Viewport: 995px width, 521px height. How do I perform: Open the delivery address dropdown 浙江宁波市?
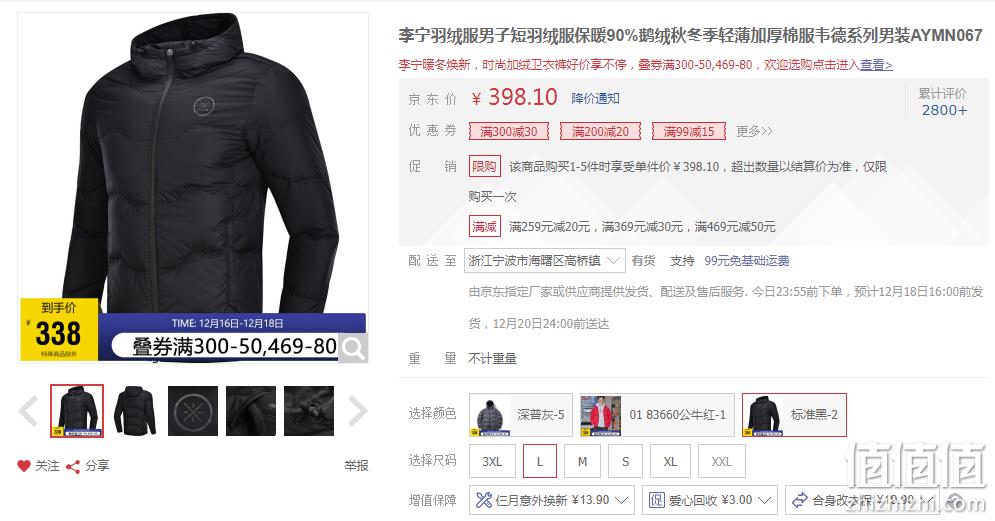click(544, 261)
